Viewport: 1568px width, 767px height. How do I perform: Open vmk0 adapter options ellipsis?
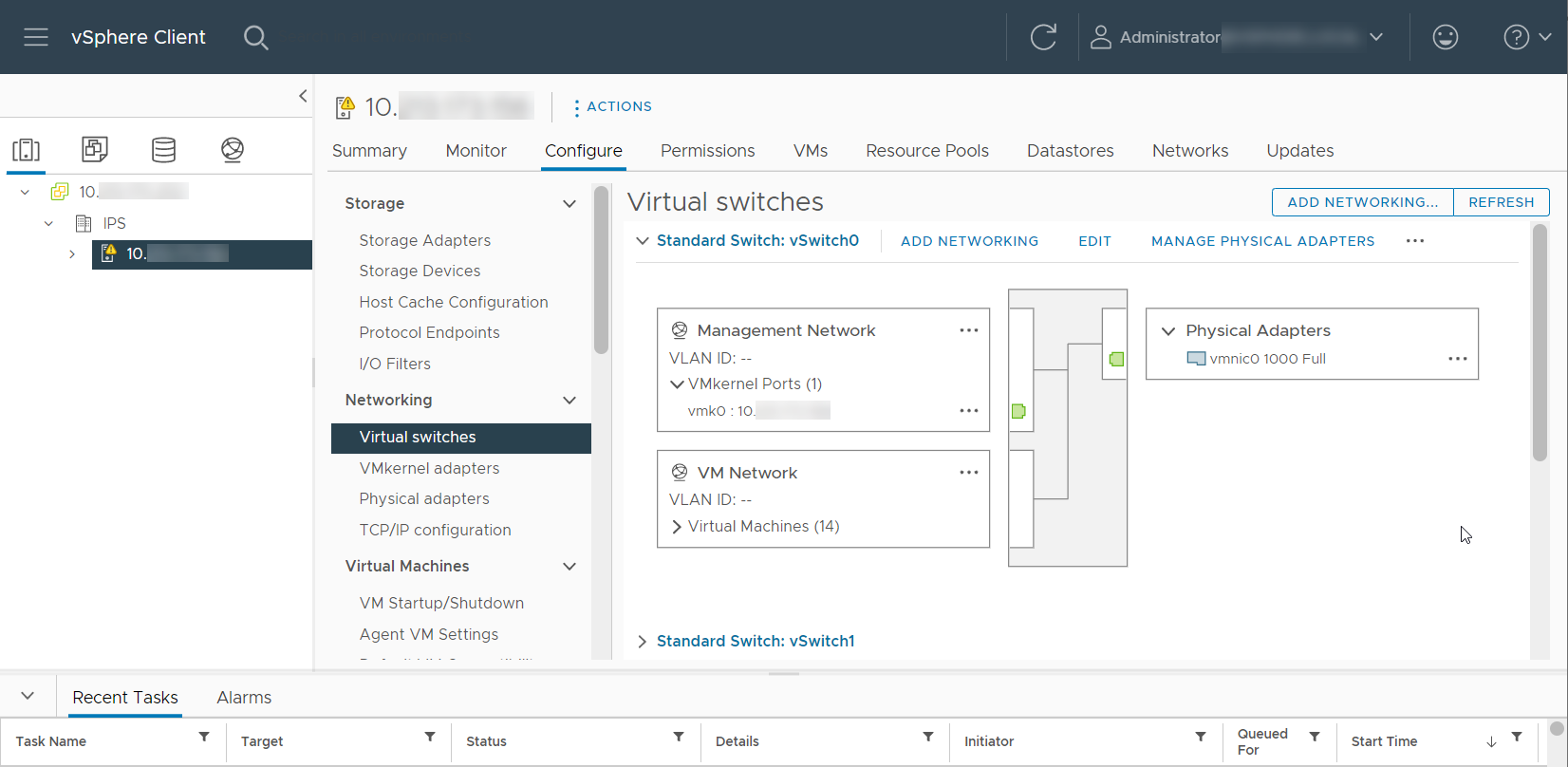pos(969,411)
